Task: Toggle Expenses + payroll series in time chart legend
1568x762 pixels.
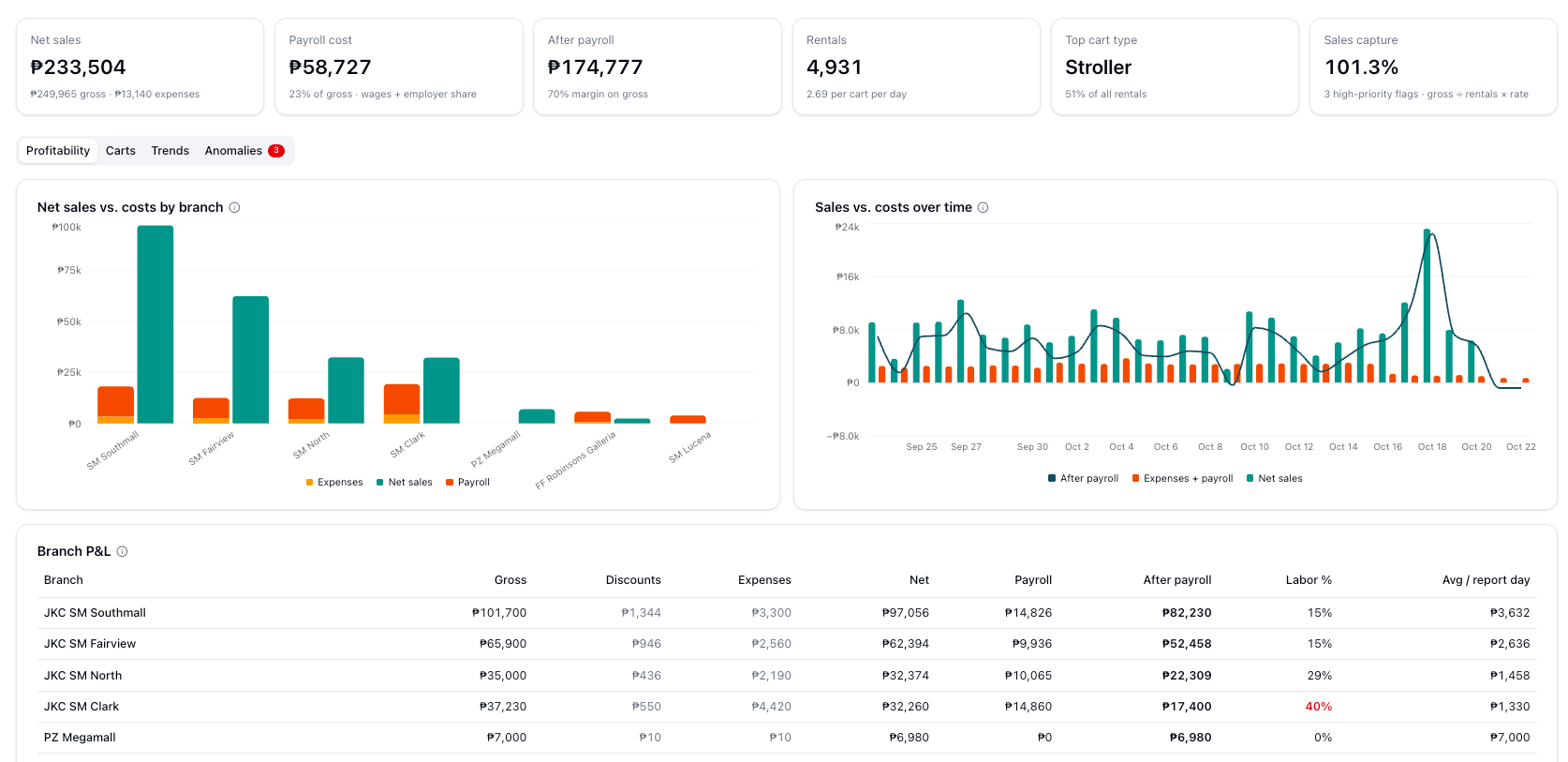Action: [1183, 479]
